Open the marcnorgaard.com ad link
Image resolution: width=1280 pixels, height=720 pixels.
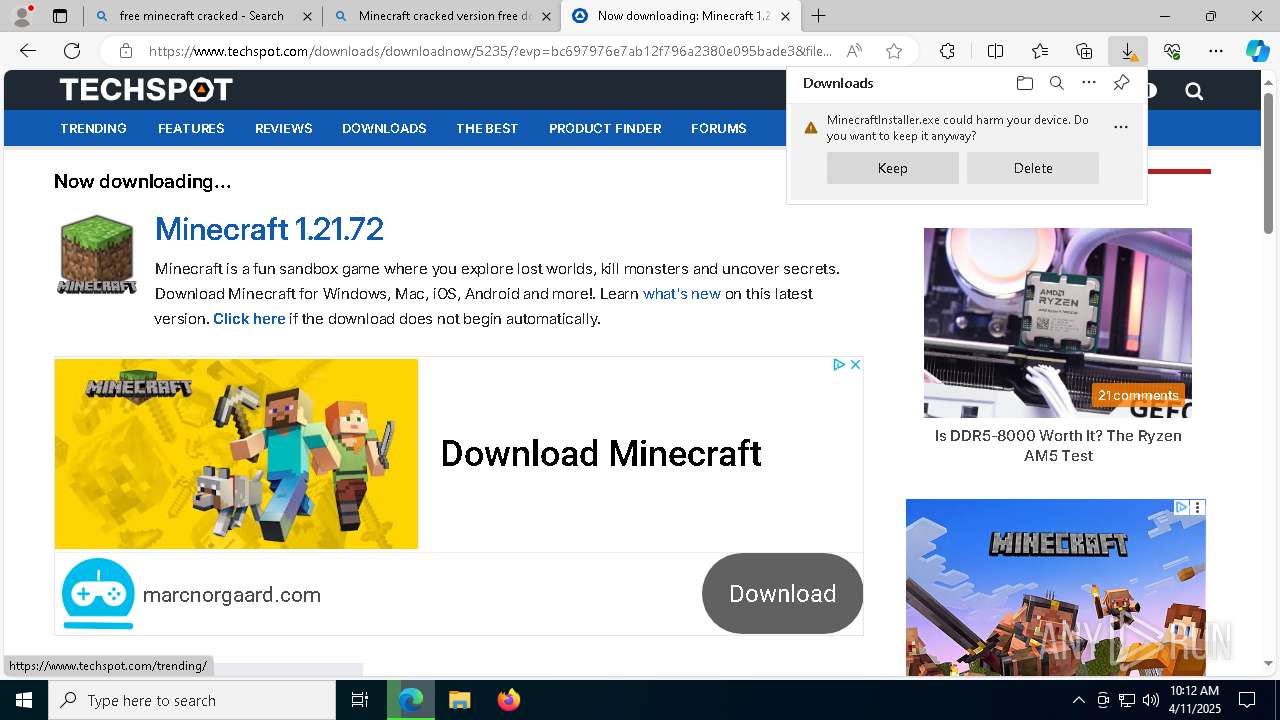[232, 595]
